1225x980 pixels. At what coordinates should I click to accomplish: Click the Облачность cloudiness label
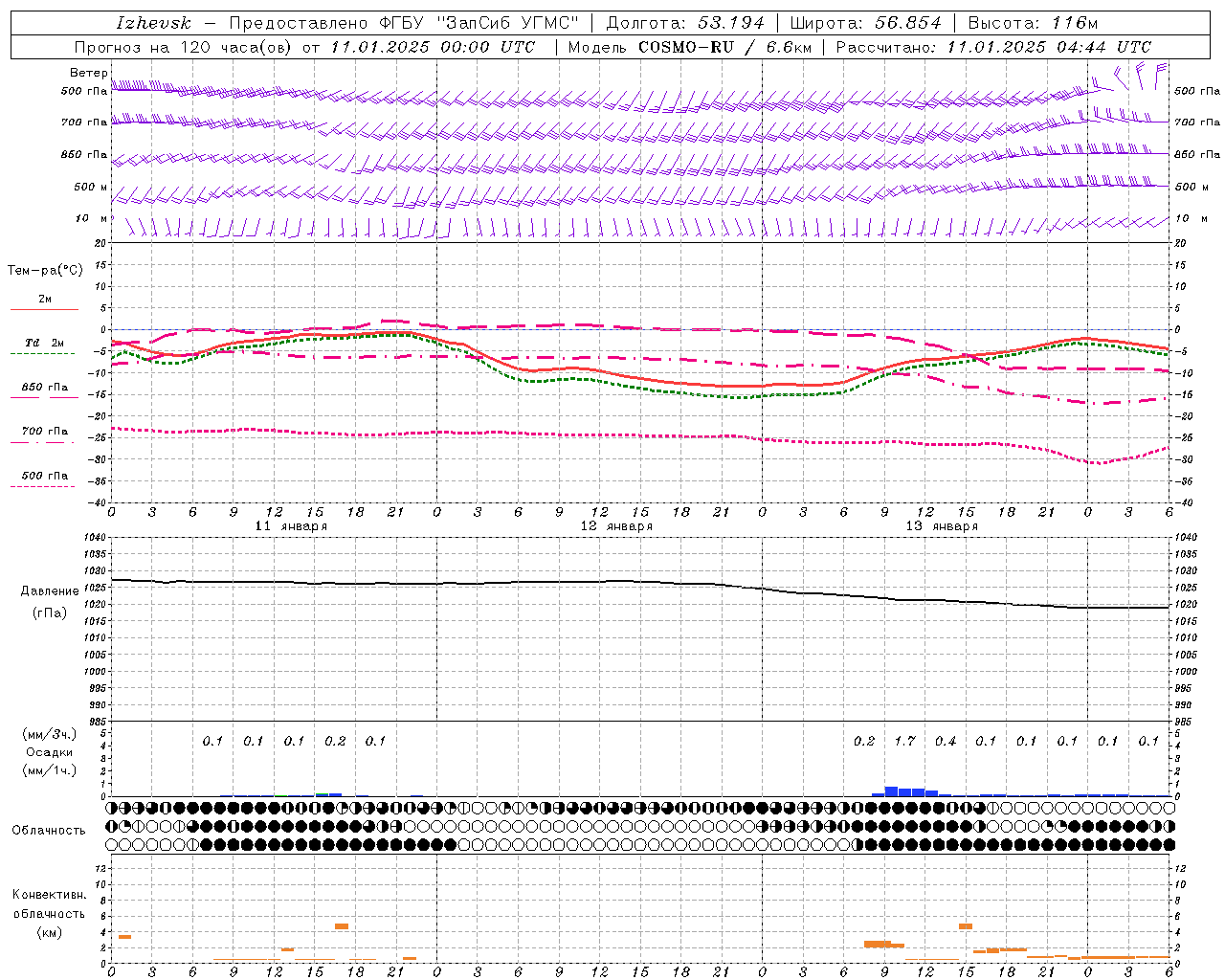coord(49,831)
